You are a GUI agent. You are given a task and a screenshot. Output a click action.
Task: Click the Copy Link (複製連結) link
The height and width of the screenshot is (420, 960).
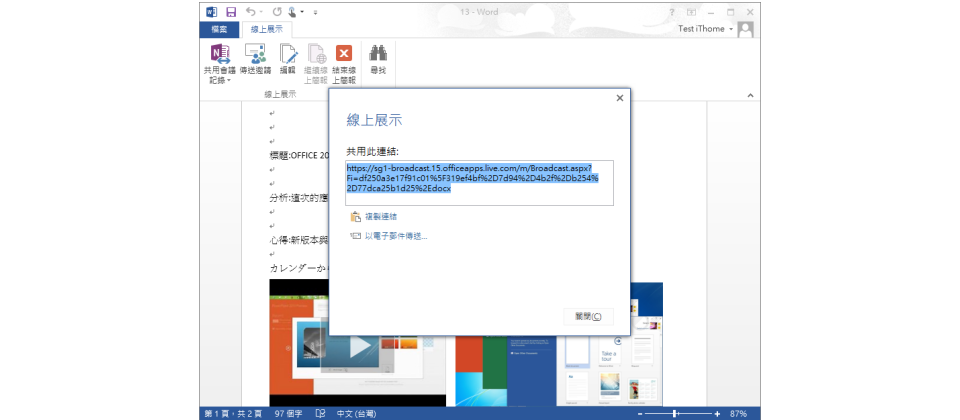click(379, 216)
